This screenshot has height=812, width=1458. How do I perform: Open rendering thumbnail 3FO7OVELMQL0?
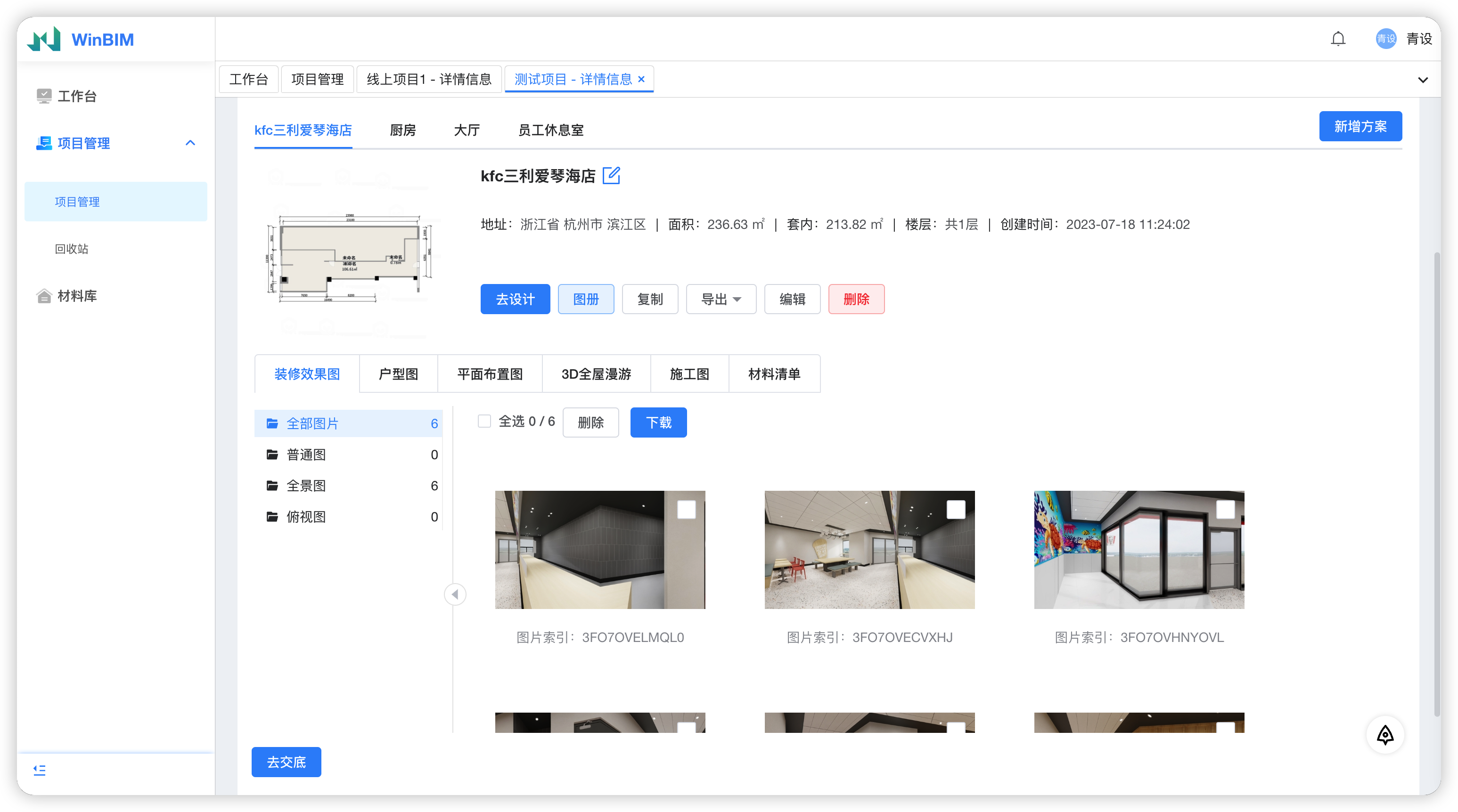[x=600, y=550]
